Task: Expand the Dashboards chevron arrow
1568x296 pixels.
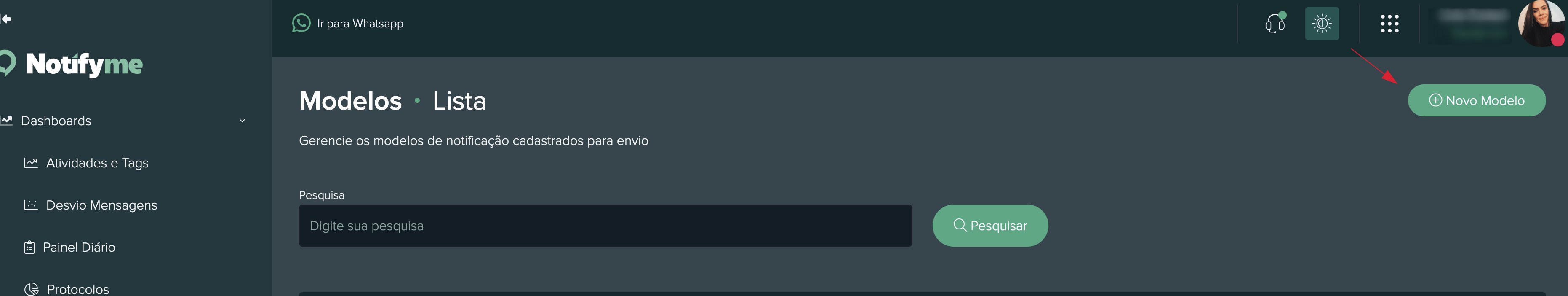Action: pyautogui.click(x=242, y=121)
